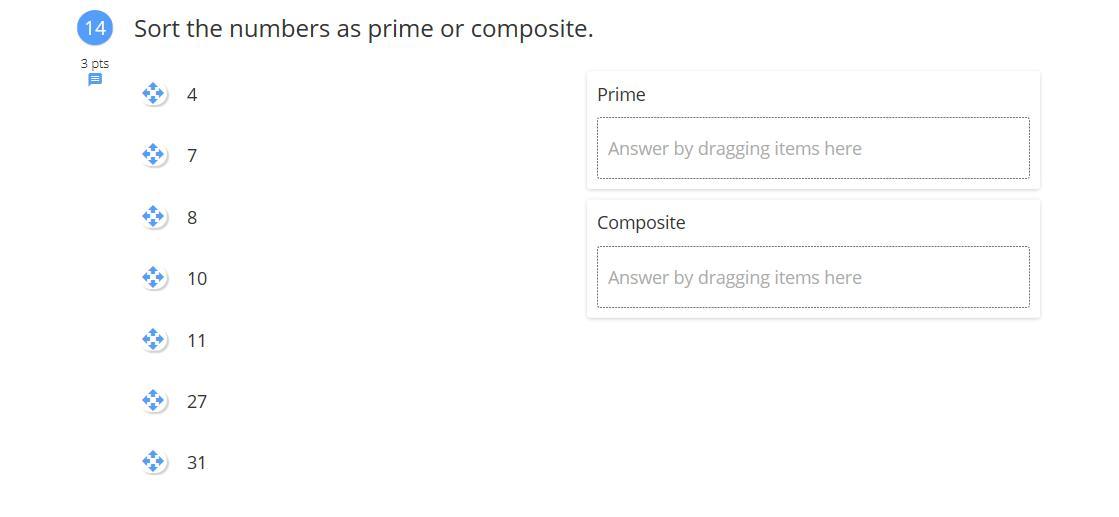This screenshot has height=517, width=1119.
Task: Open the comment icon under 3 pts
Action: tap(95, 80)
